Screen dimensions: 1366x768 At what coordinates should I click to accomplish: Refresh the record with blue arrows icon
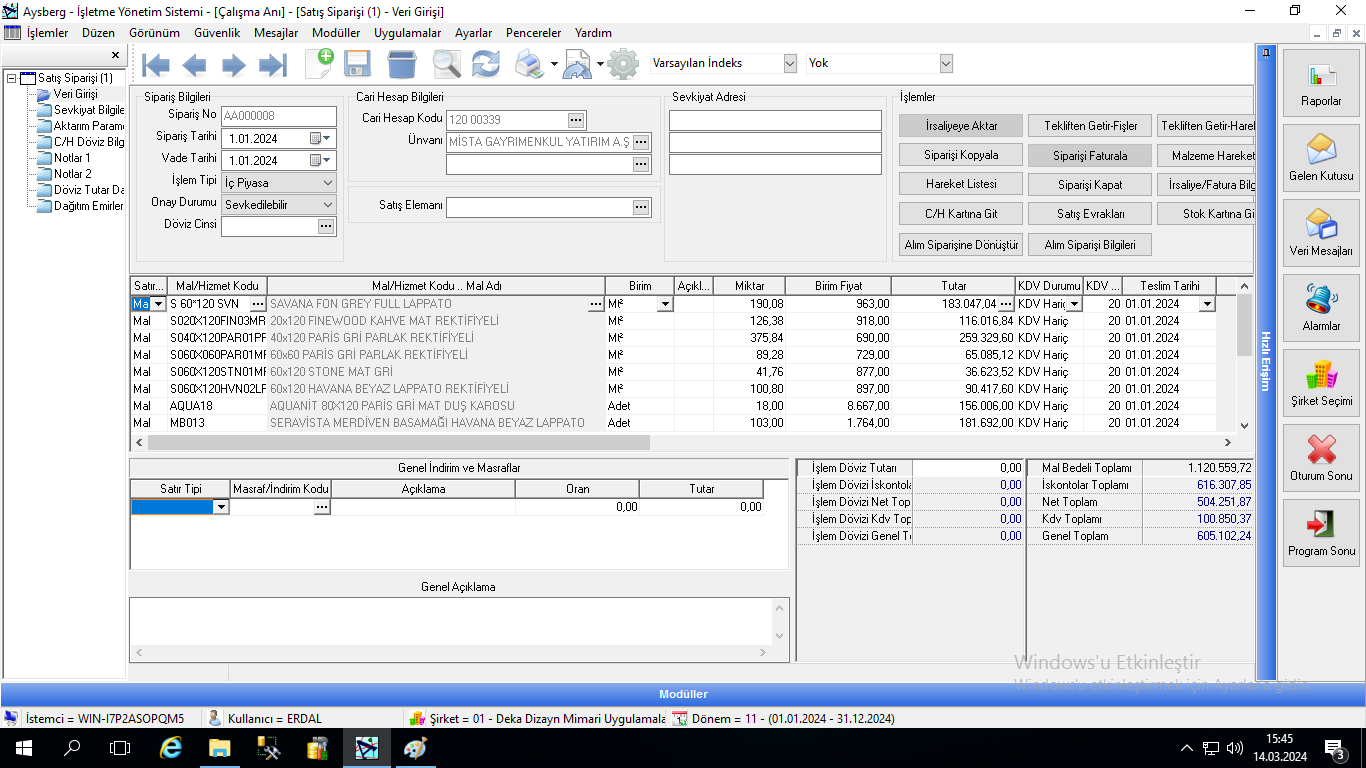(x=486, y=64)
